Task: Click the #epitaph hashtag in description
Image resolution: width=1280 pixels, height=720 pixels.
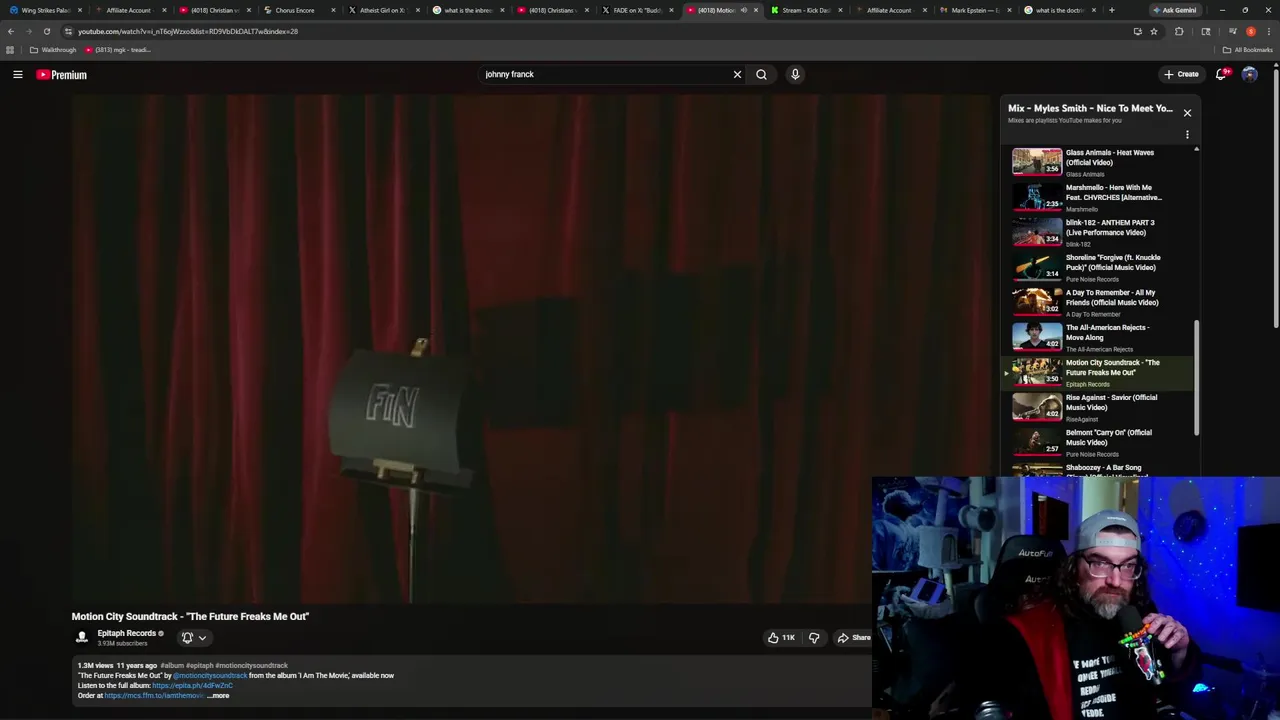Action: pos(199,665)
